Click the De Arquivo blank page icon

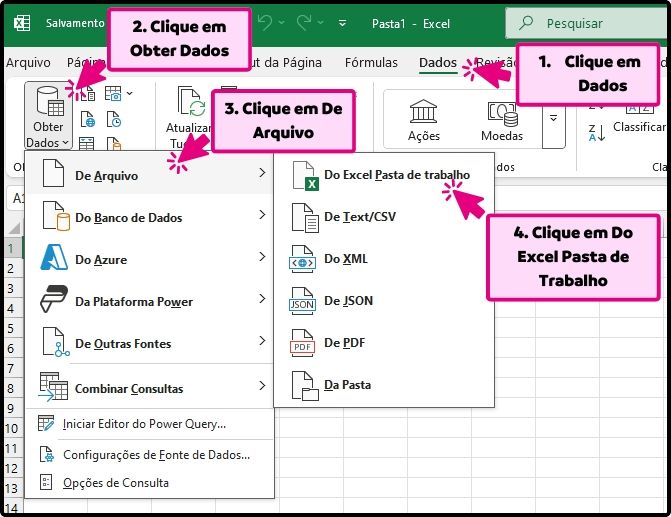point(53,172)
